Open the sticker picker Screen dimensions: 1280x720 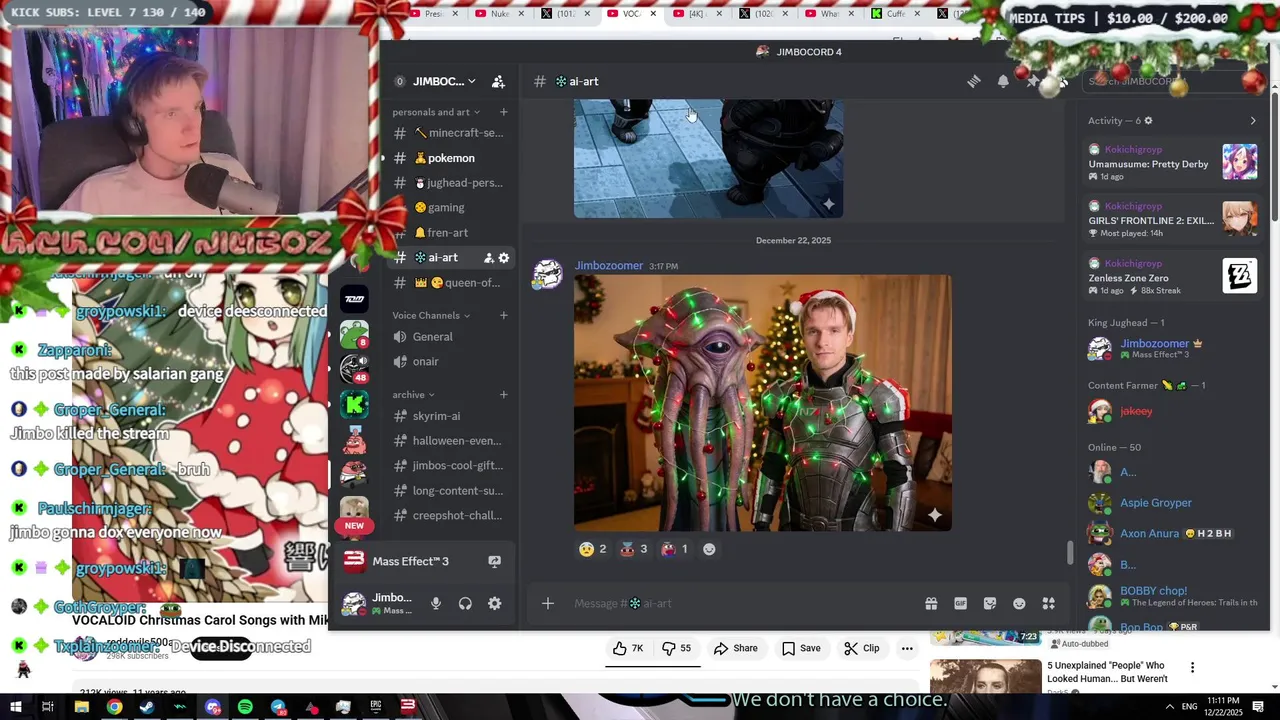pyautogui.click(x=990, y=603)
